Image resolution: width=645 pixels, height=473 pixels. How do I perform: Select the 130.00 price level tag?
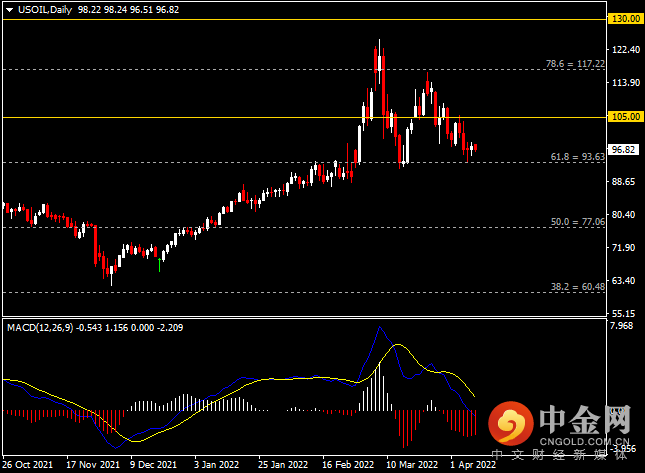point(625,18)
